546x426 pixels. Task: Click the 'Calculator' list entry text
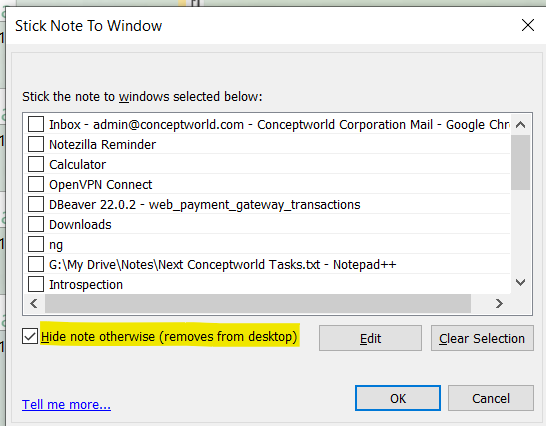tap(77, 164)
